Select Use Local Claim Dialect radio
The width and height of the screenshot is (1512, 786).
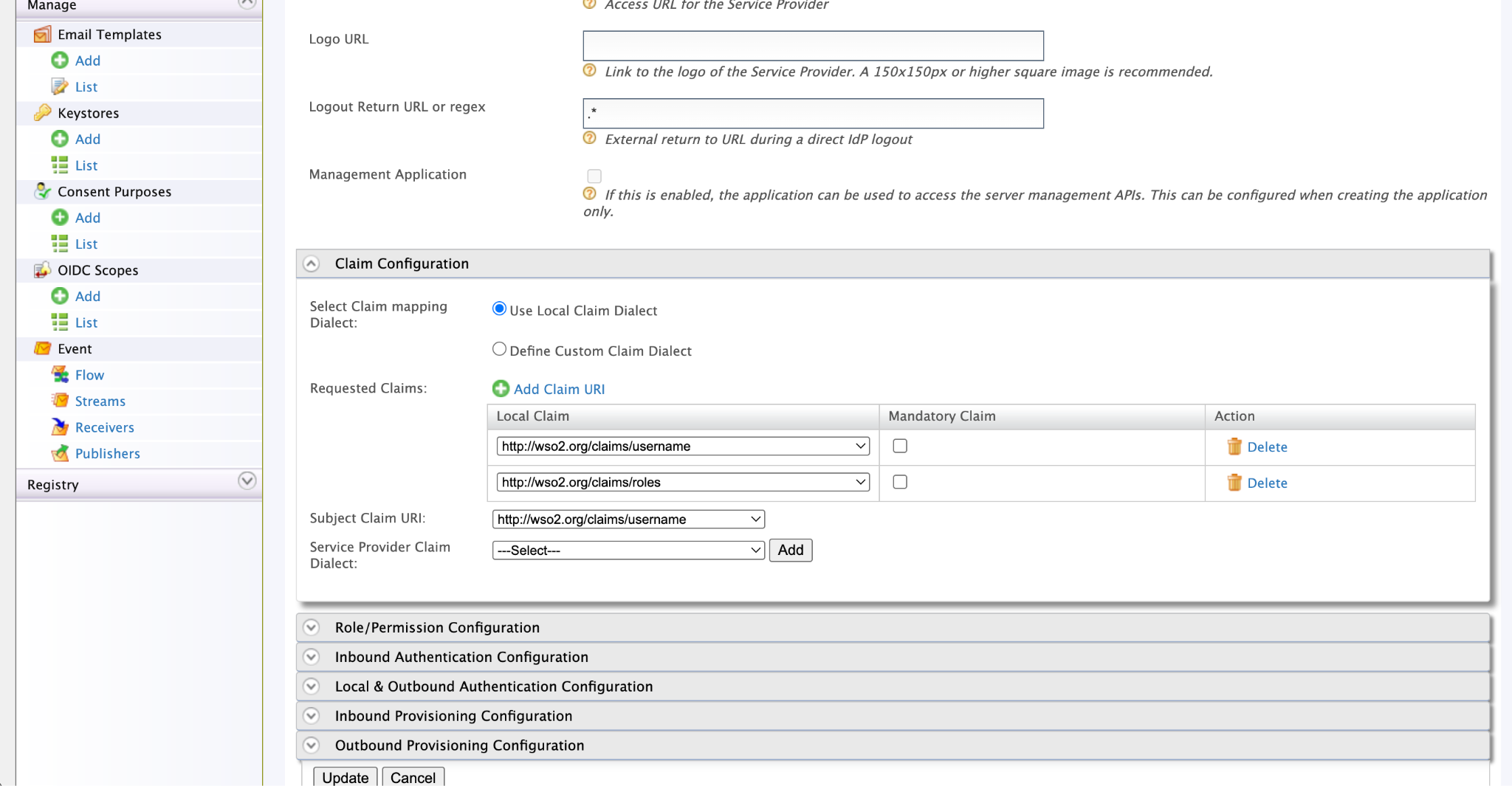(499, 309)
